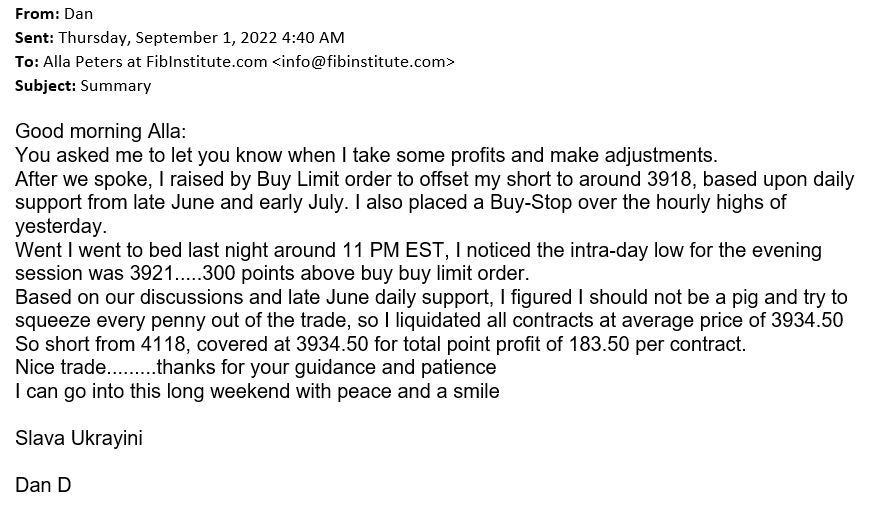Viewport: 877px width, 506px height.
Task: Click the Buy-Stop phrase in body
Action: (x=531, y=202)
